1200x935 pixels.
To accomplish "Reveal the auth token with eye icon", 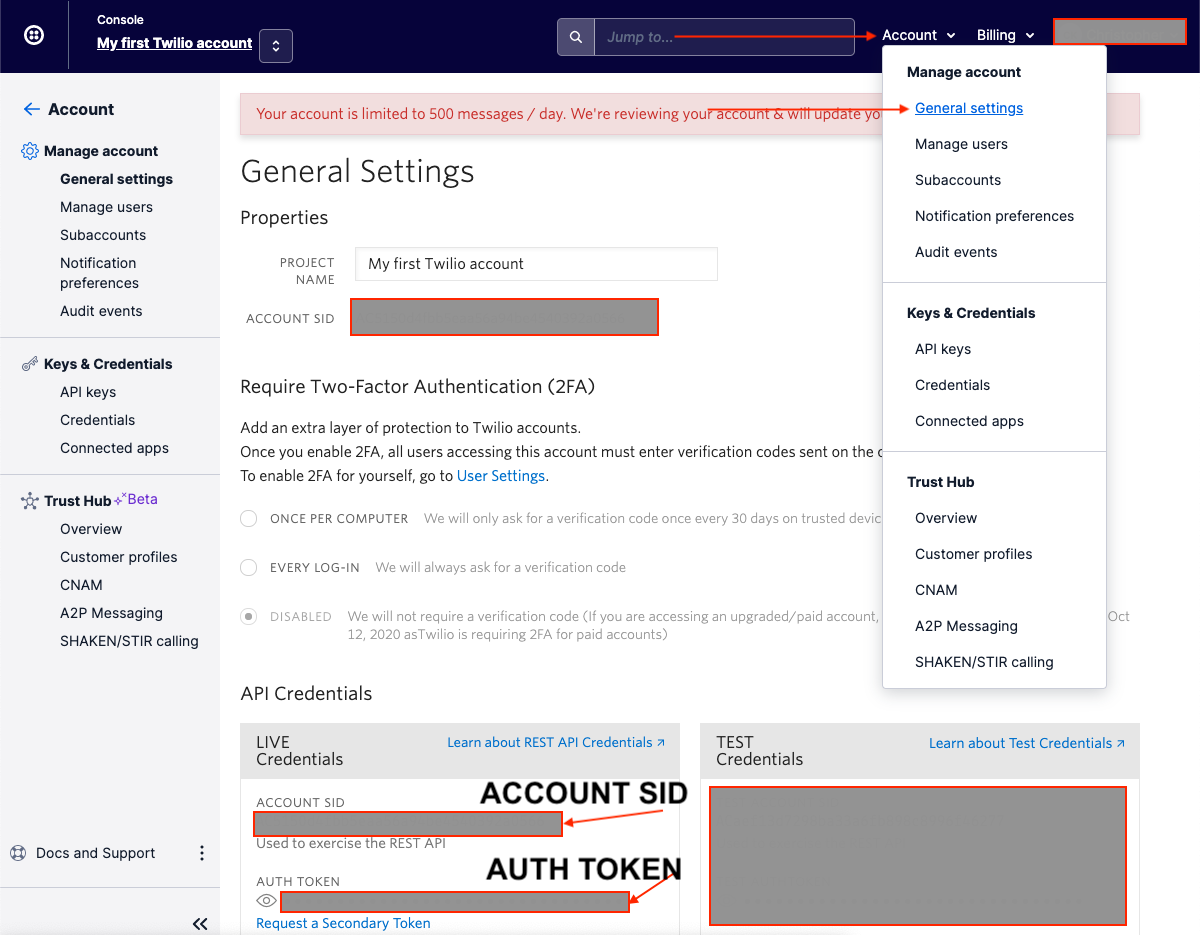I will (x=266, y=900).
